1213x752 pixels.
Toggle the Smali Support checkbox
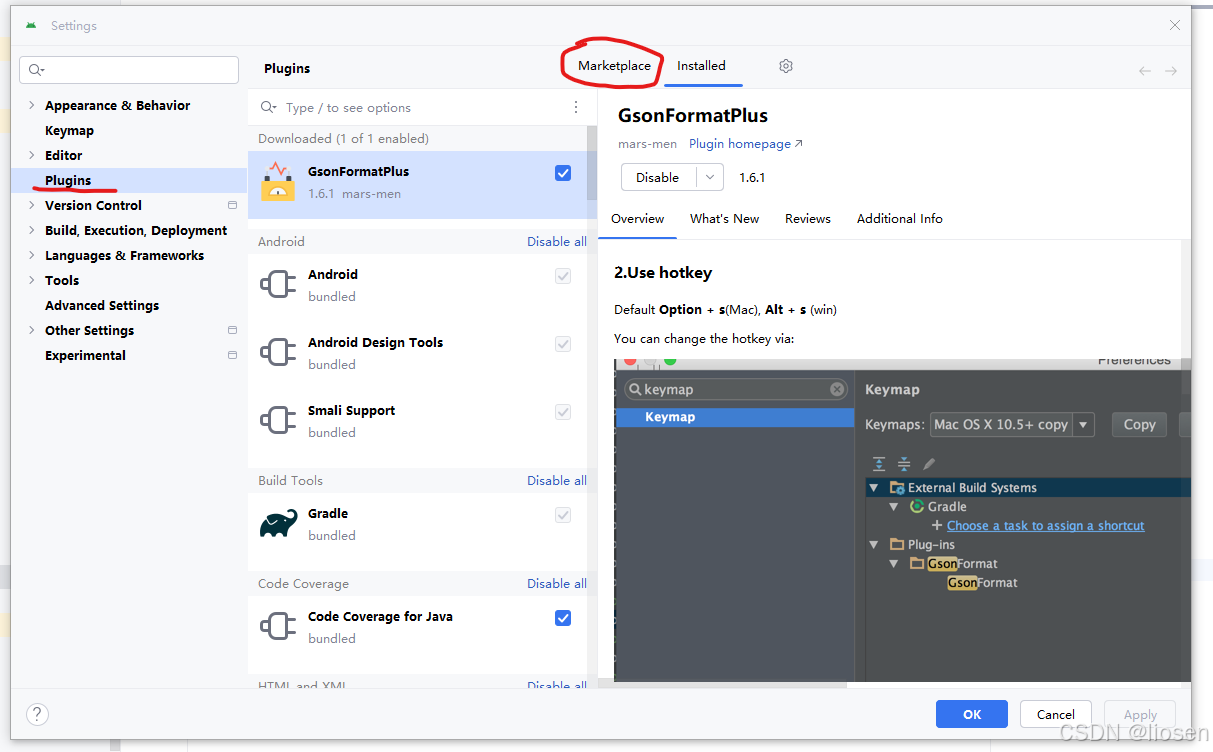(x=563, y=412)
